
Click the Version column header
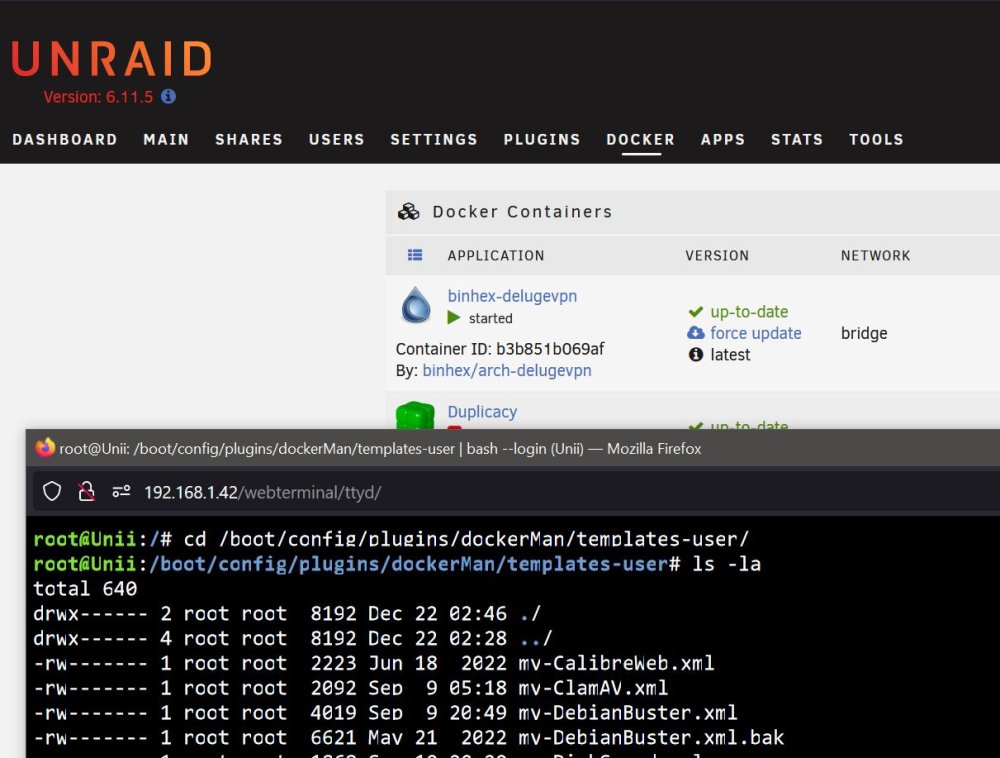pyautogui.click(x=717, y=256)
